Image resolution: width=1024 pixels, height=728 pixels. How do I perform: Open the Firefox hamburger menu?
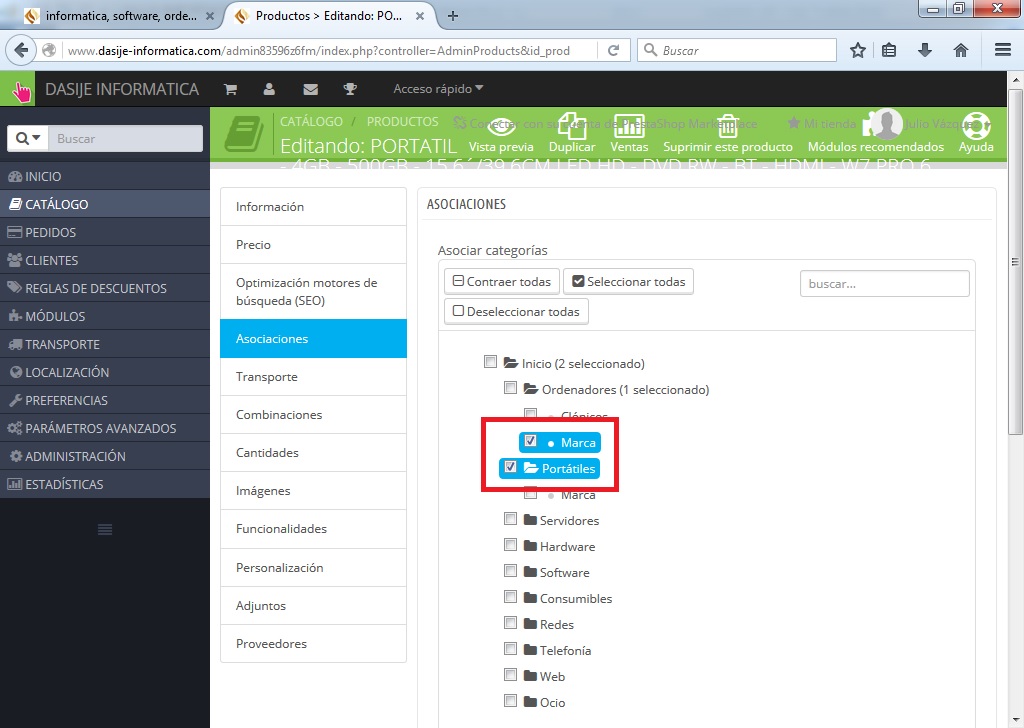(1003, 50)
